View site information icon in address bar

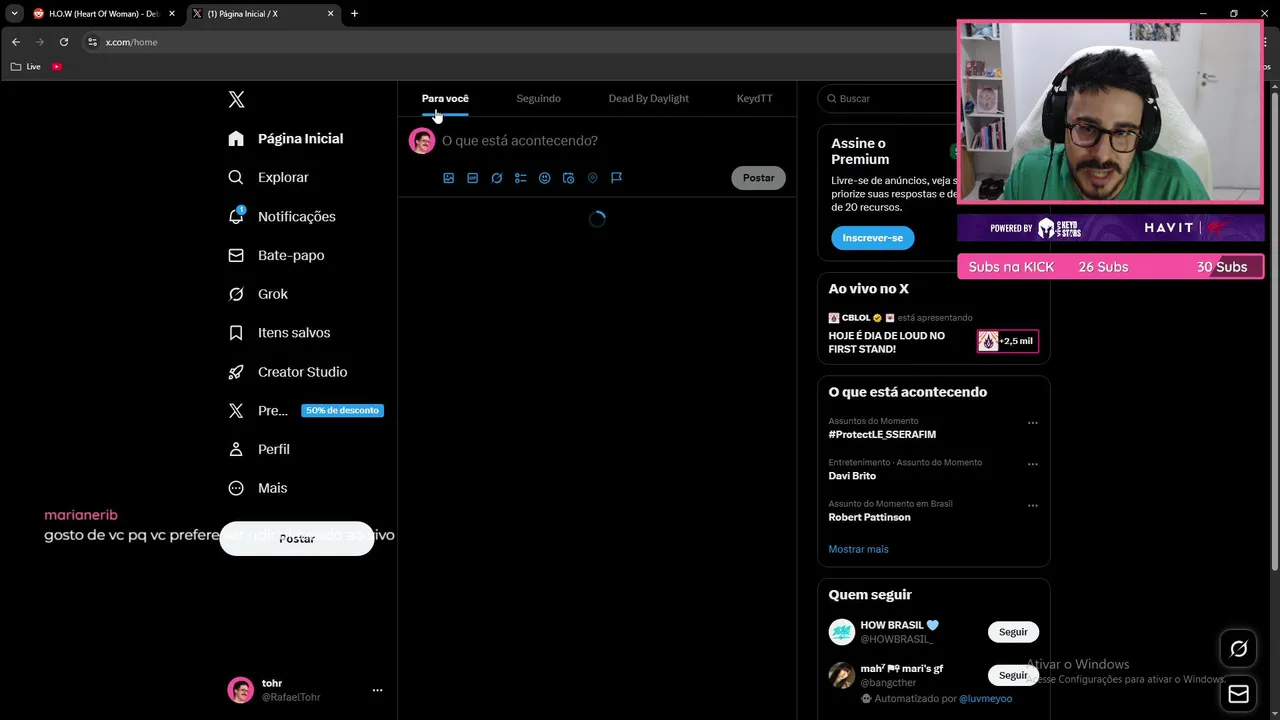(x=93, y=42)
